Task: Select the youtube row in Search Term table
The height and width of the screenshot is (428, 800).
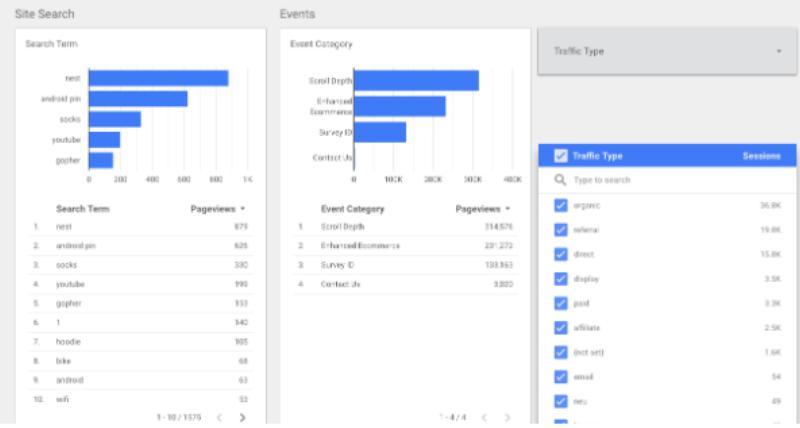Action: 140,284
